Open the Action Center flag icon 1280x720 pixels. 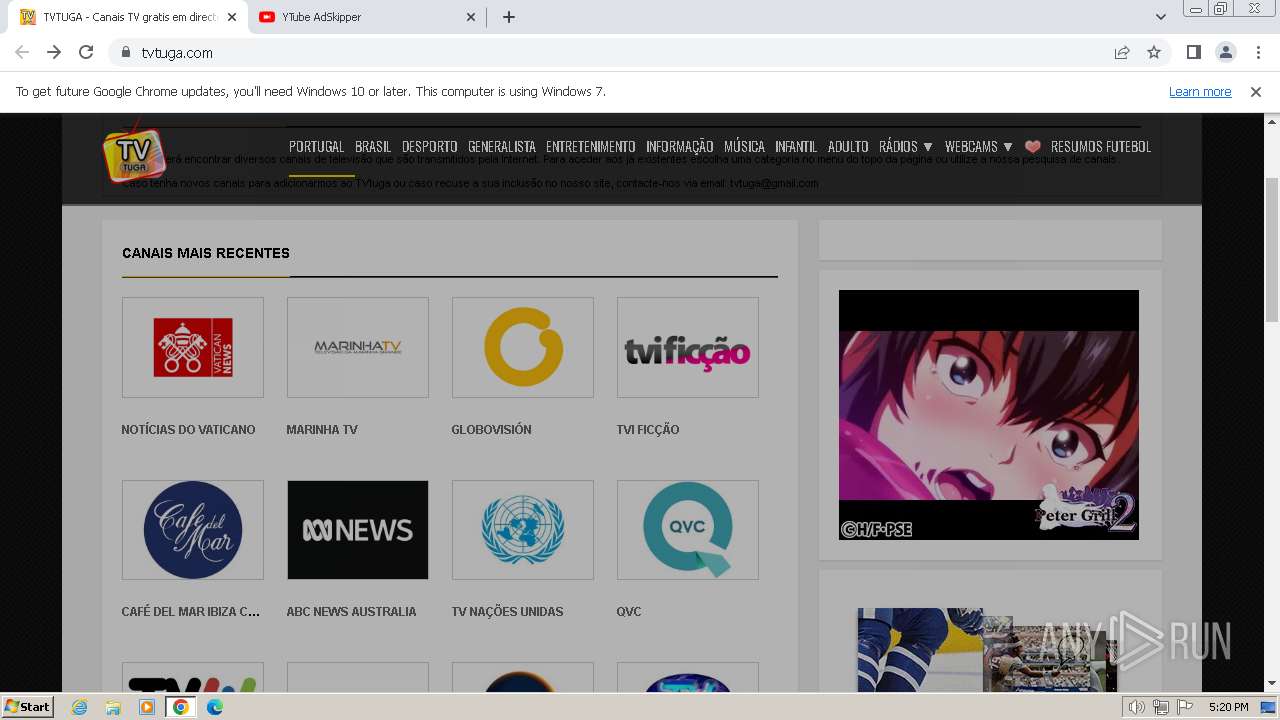click(x=1185, y=707)
